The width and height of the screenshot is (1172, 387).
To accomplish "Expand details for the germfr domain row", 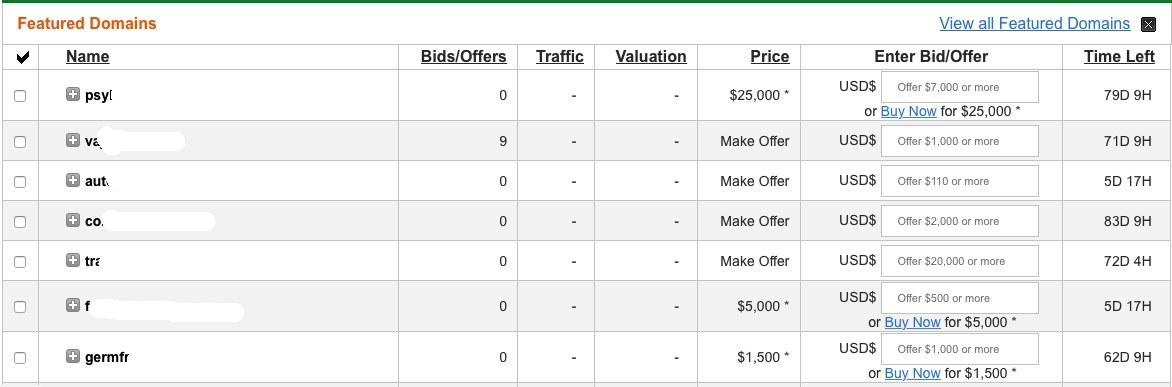I will pyautogui.click(x=73, y=356).
